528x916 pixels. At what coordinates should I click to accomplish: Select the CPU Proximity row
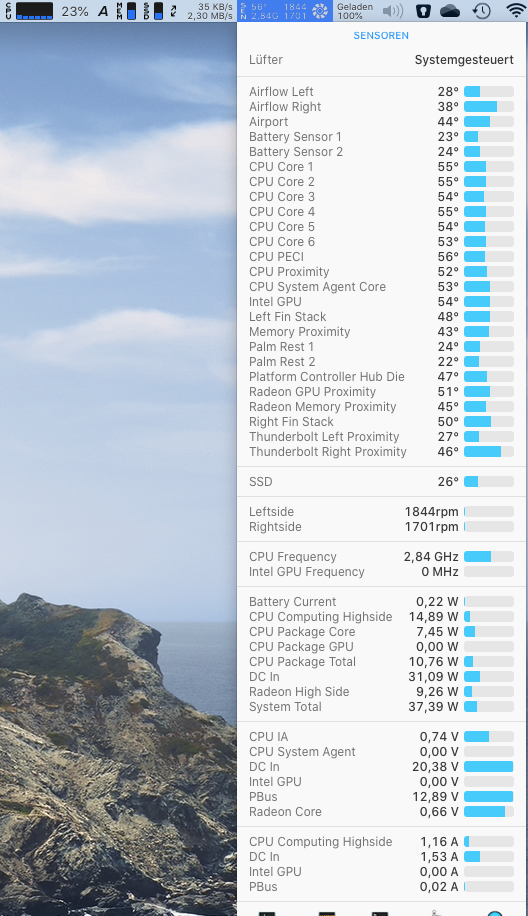(381, 272)
